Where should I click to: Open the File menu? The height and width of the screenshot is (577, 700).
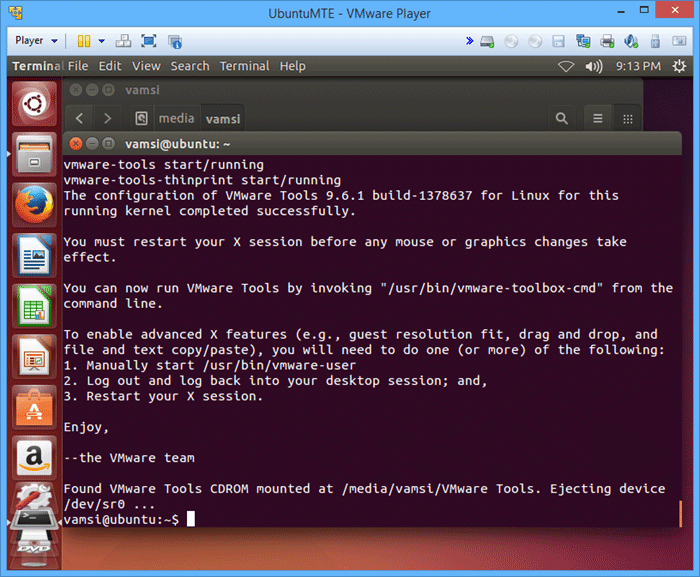[x=78, y=66]
